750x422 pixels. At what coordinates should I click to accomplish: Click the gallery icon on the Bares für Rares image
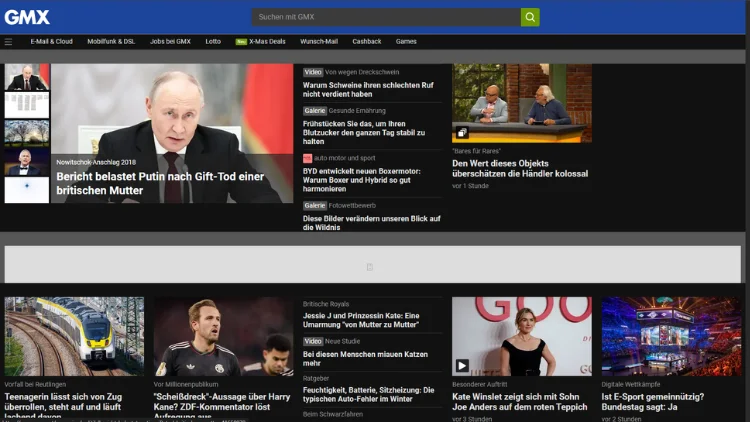[462, 132]
